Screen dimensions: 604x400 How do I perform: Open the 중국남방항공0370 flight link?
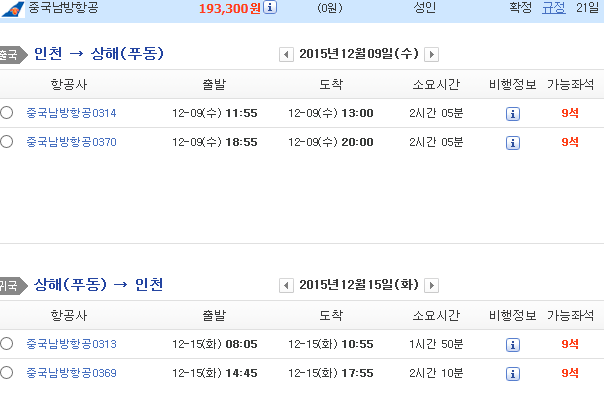pos(71,142)
